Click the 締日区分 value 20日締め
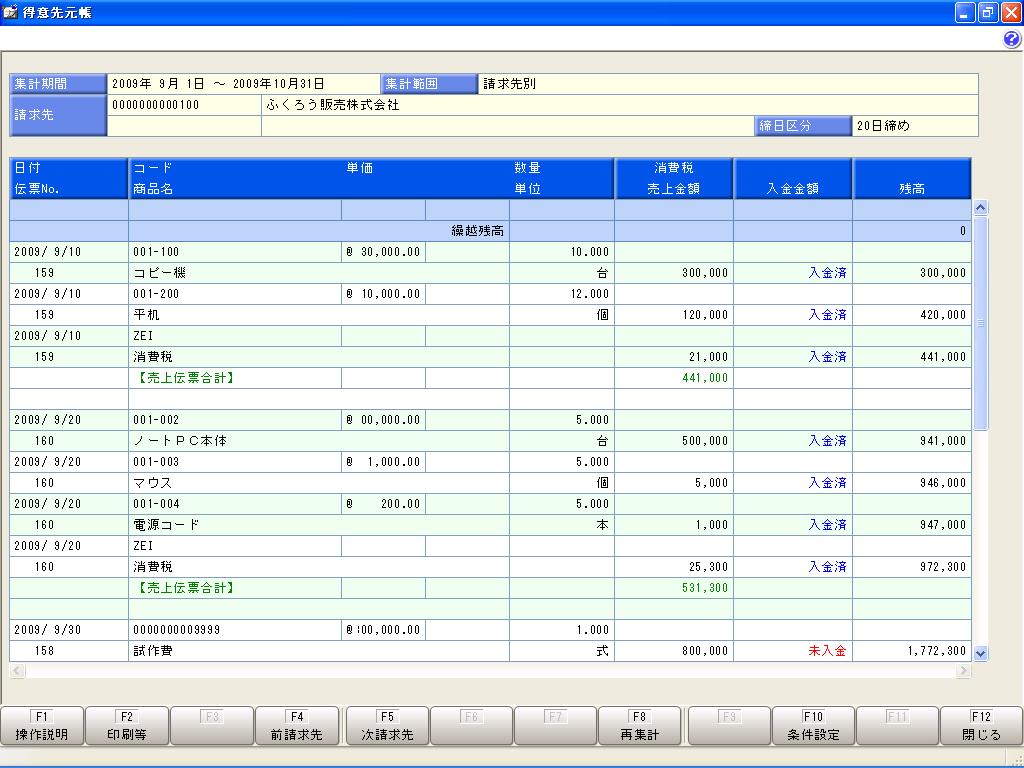 tap(915, 125)
